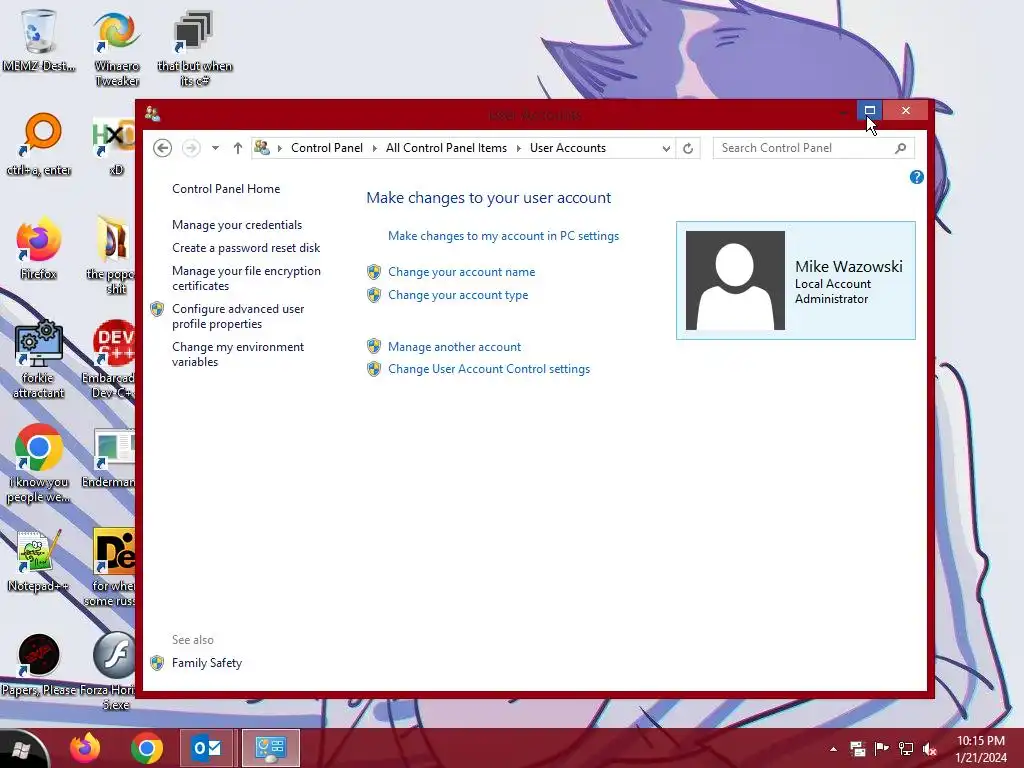Click the muted volume tray icon

(x=930, y=749)
